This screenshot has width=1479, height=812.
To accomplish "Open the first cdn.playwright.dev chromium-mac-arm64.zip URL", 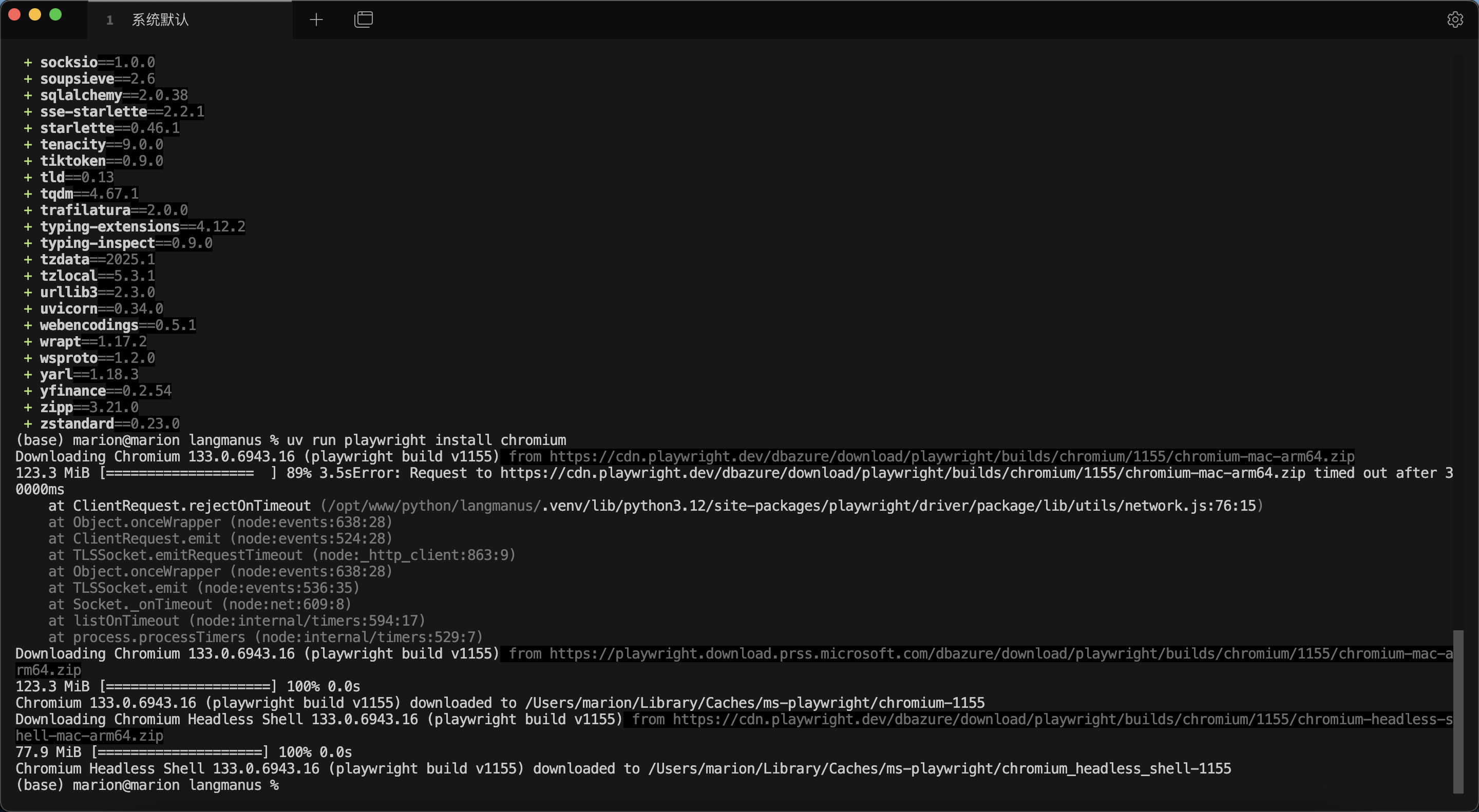I will pos(952,457).
